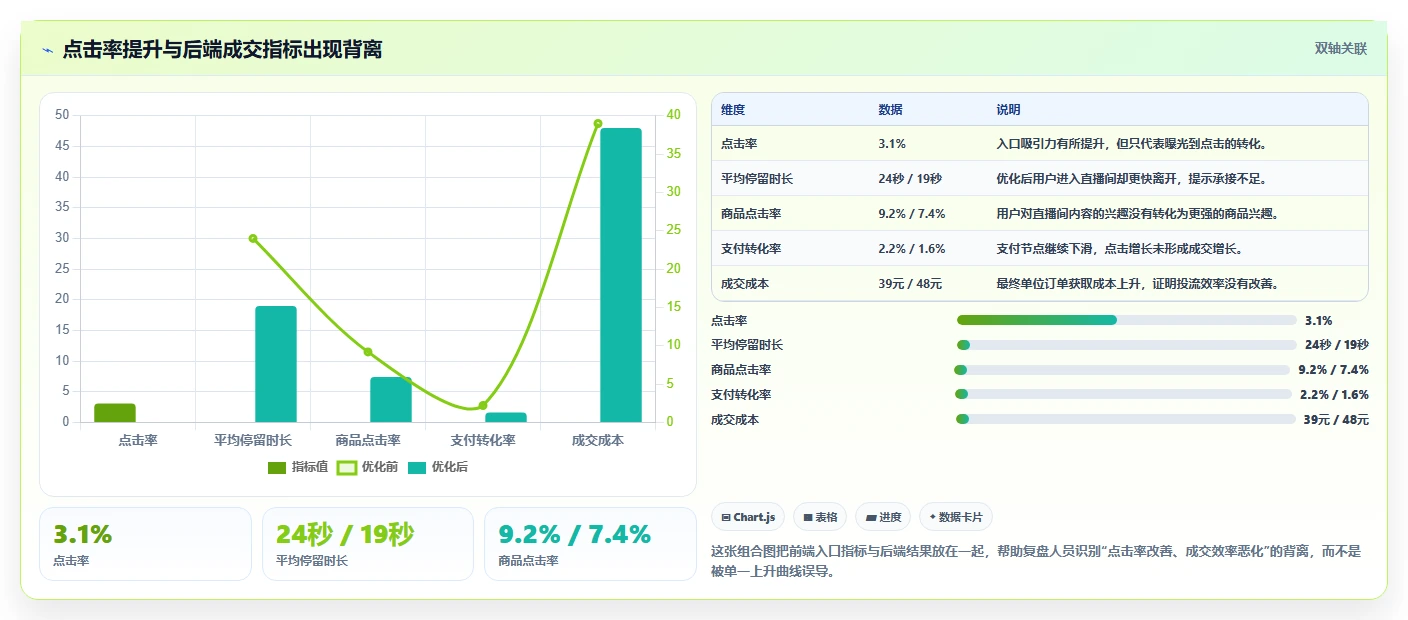Click the 成交成本 progress bar track
Image resolution: width=1408 pixels, height=620 pixels.
(x=1126, y=419)
